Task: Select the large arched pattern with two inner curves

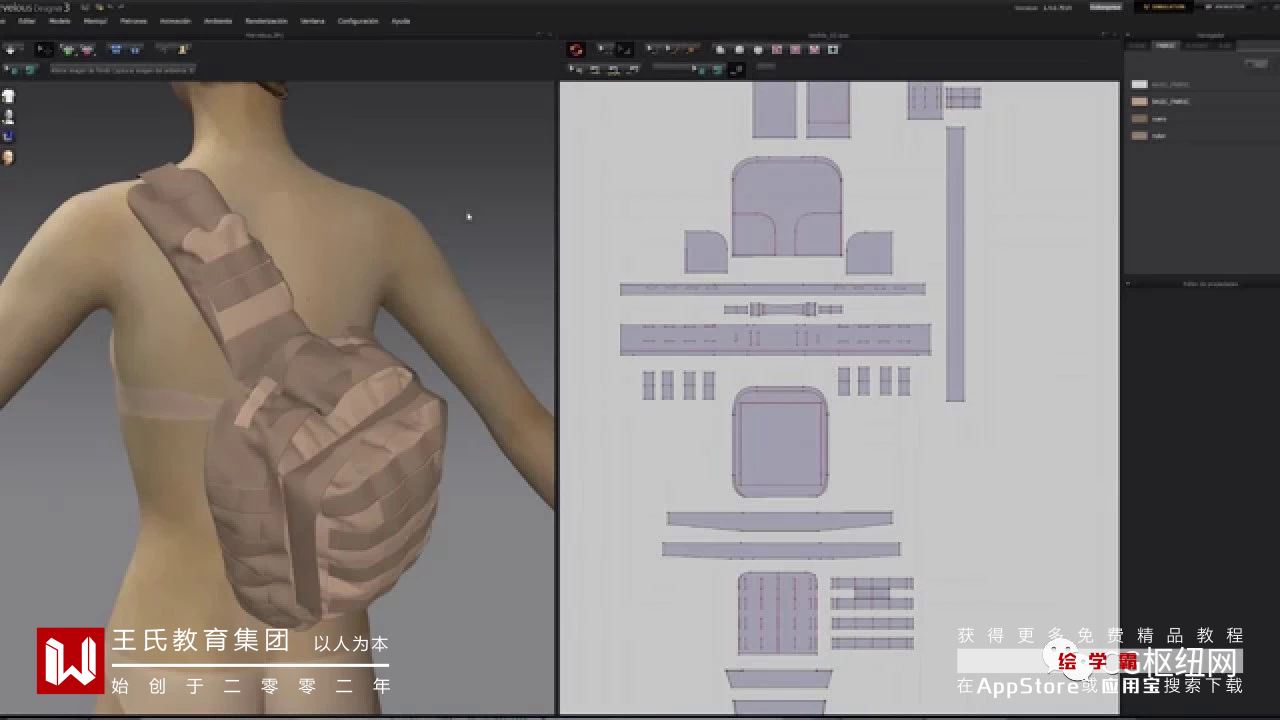Action: click(x=787, y=207)
